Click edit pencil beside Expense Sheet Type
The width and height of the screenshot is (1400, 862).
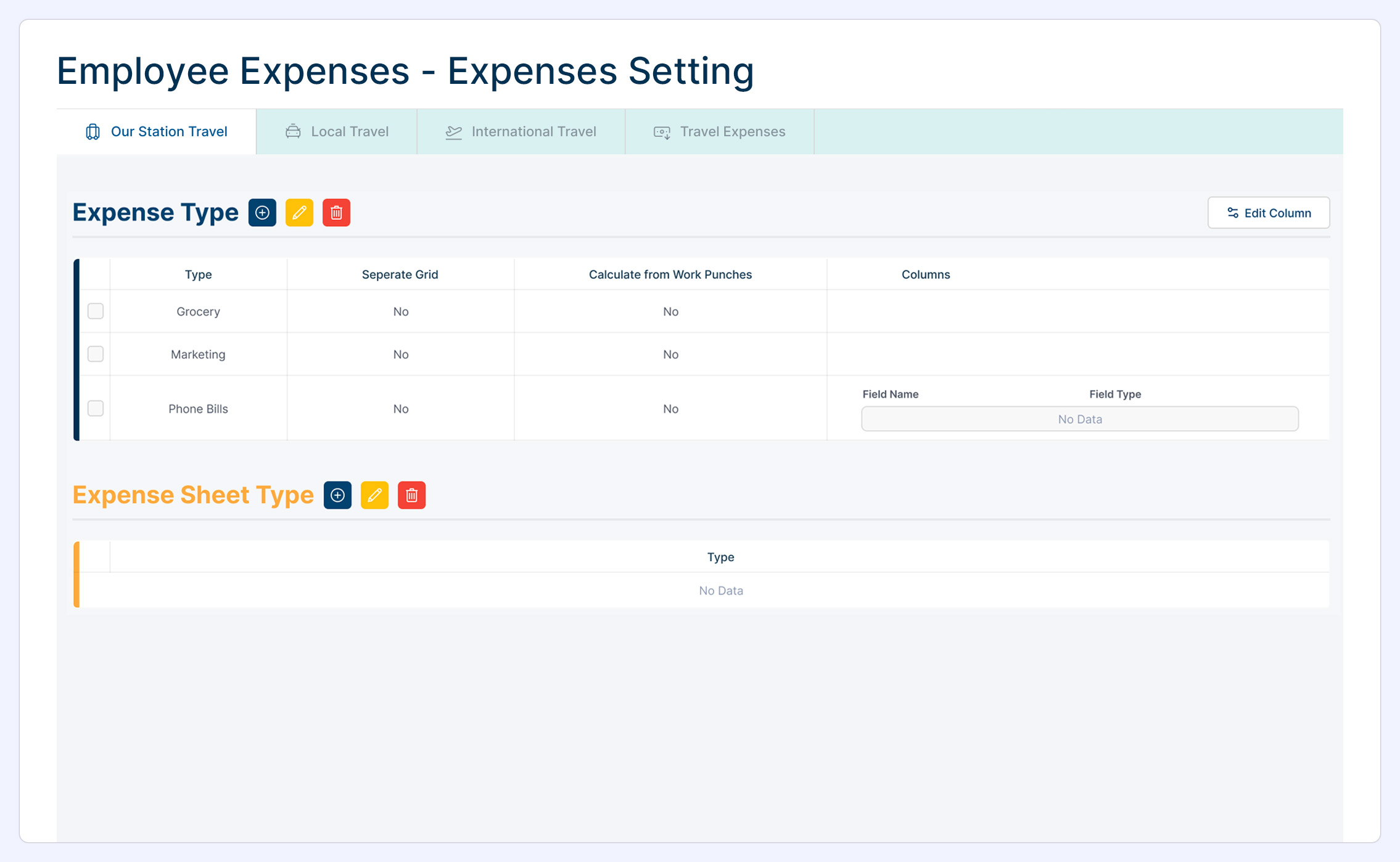point(374,495)
